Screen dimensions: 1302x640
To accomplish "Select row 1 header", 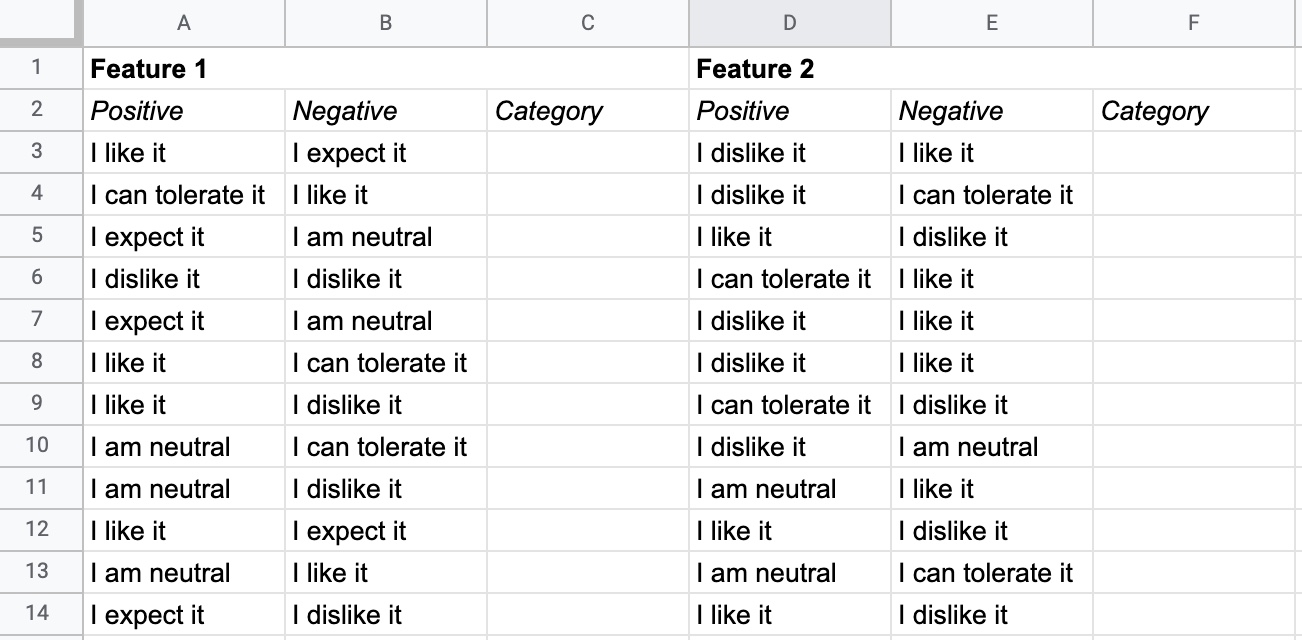I will click(x=41, y=69).
